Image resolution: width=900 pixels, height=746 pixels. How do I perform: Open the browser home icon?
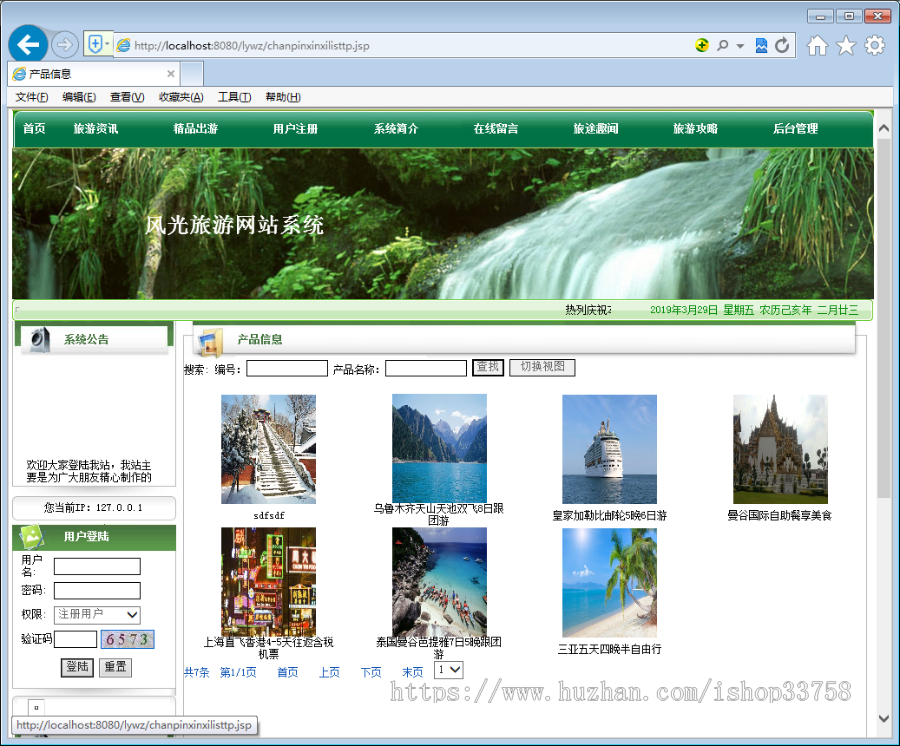click(x=816, y=44)
